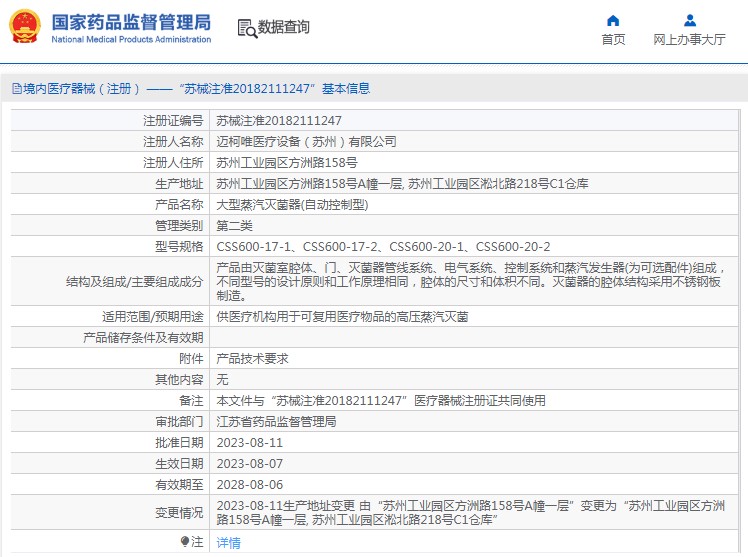748x557 pixels.
Task: Select registration number 苏械注准20182111247 in first row
Action: 279,121
